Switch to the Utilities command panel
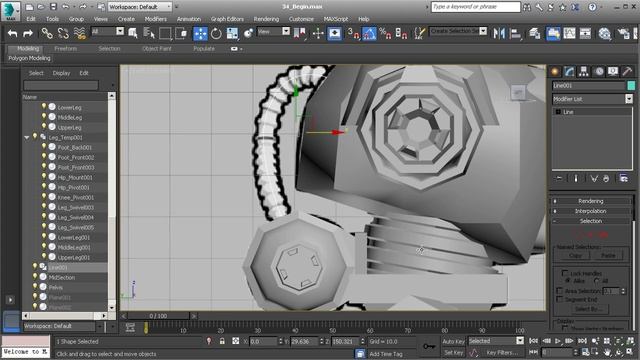 click(627, 72)
